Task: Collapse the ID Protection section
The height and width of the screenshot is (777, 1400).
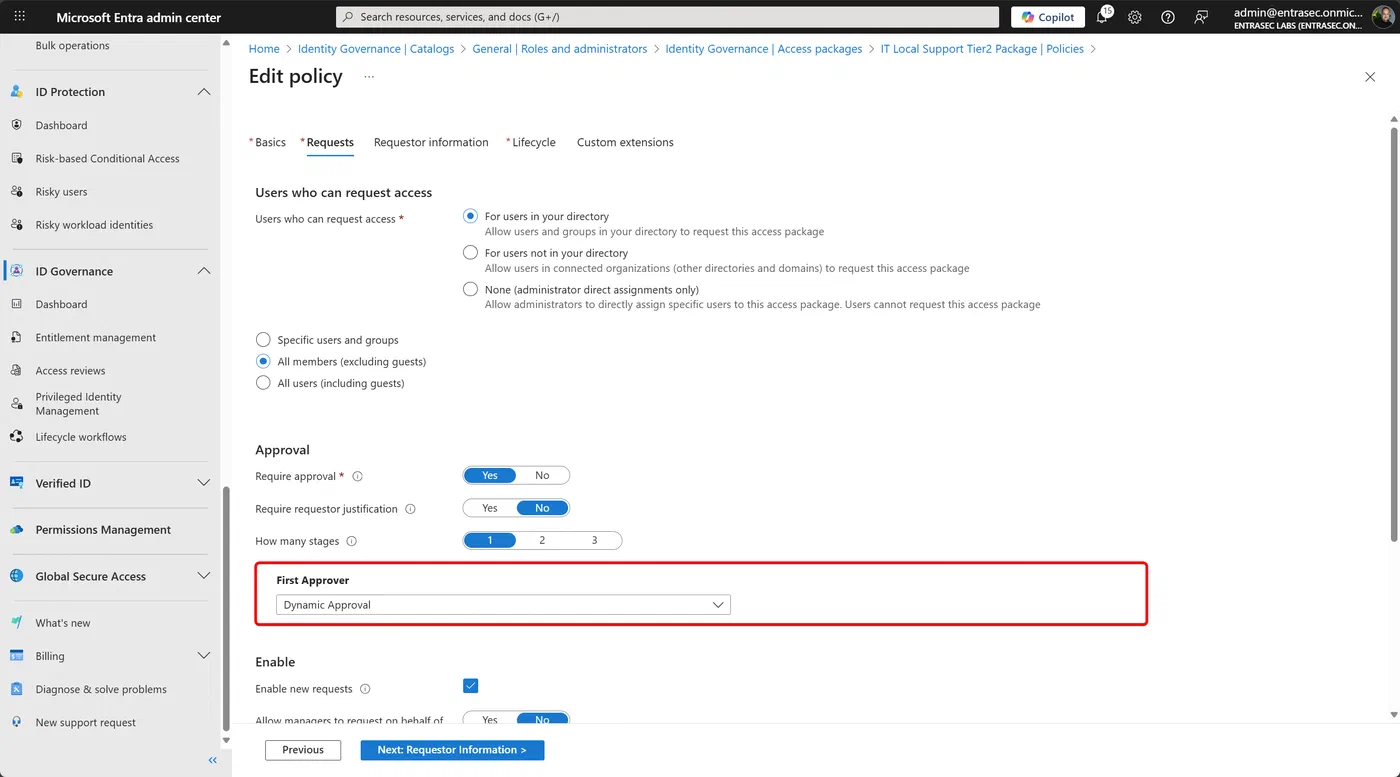Action: pyautogui.click(x=204, y=92)
